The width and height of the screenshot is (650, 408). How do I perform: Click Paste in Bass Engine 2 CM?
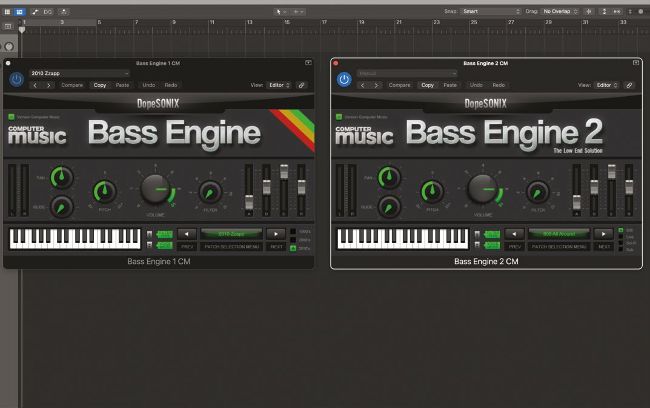[450, 85]
